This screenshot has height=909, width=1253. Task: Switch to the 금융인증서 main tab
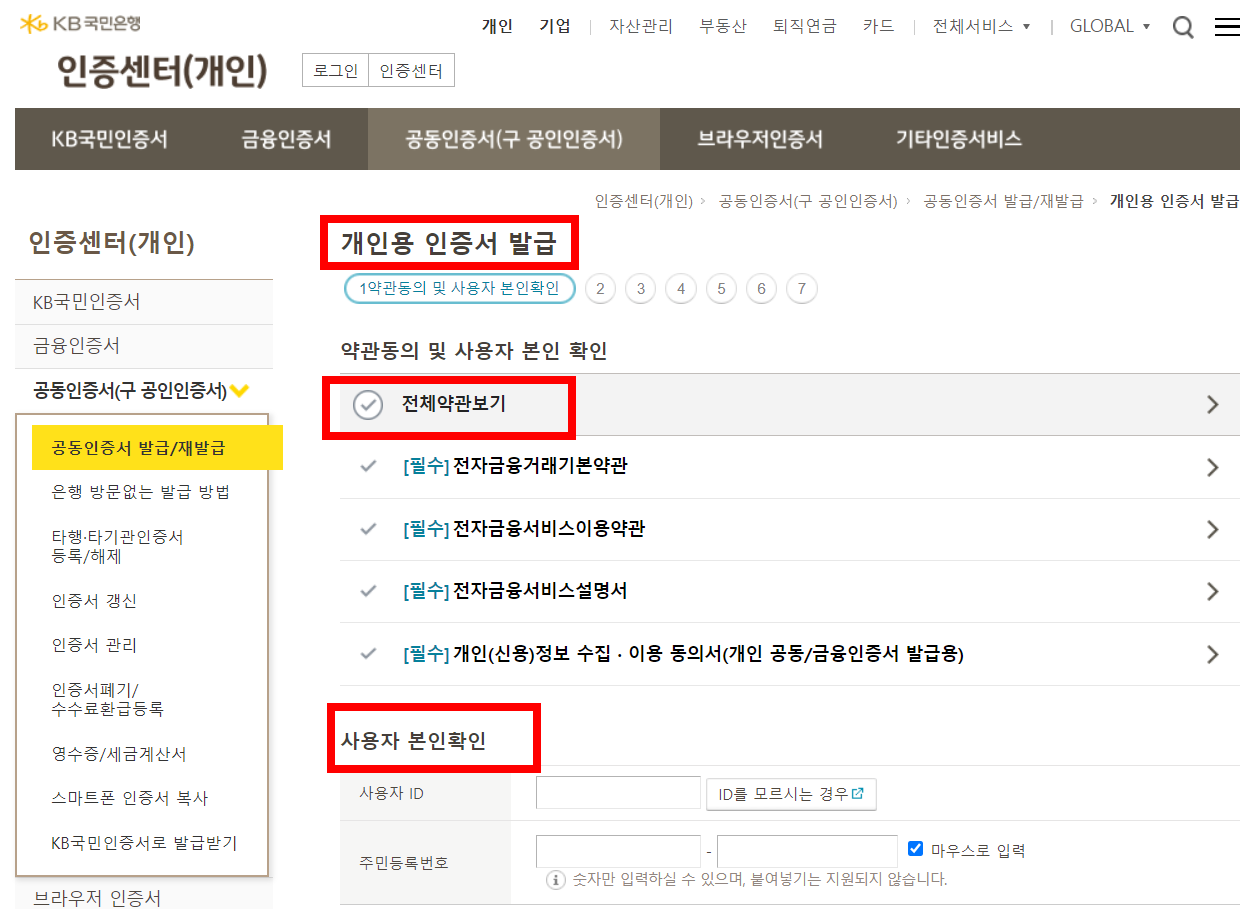pos(286,139)
